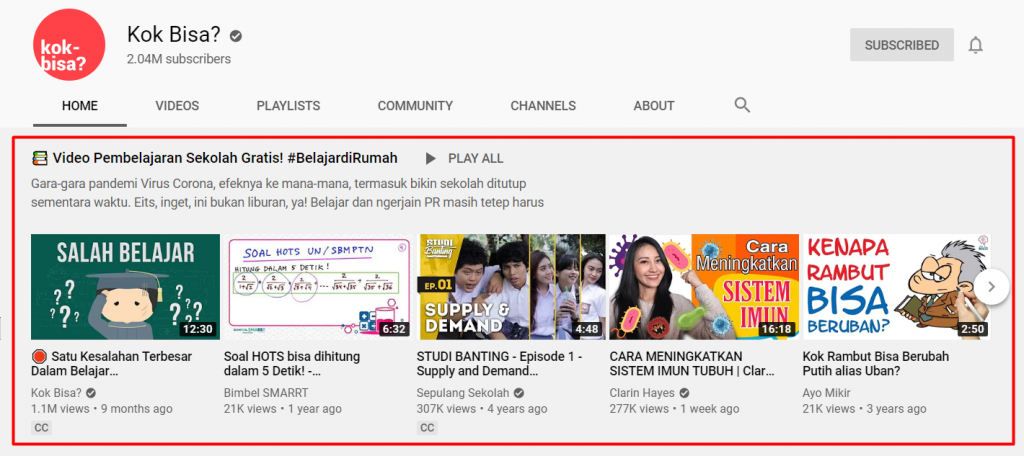Click Kok Bisa? uploader name under first video
The height and width of the screenshot is (456, 1024).
[56, 393]
